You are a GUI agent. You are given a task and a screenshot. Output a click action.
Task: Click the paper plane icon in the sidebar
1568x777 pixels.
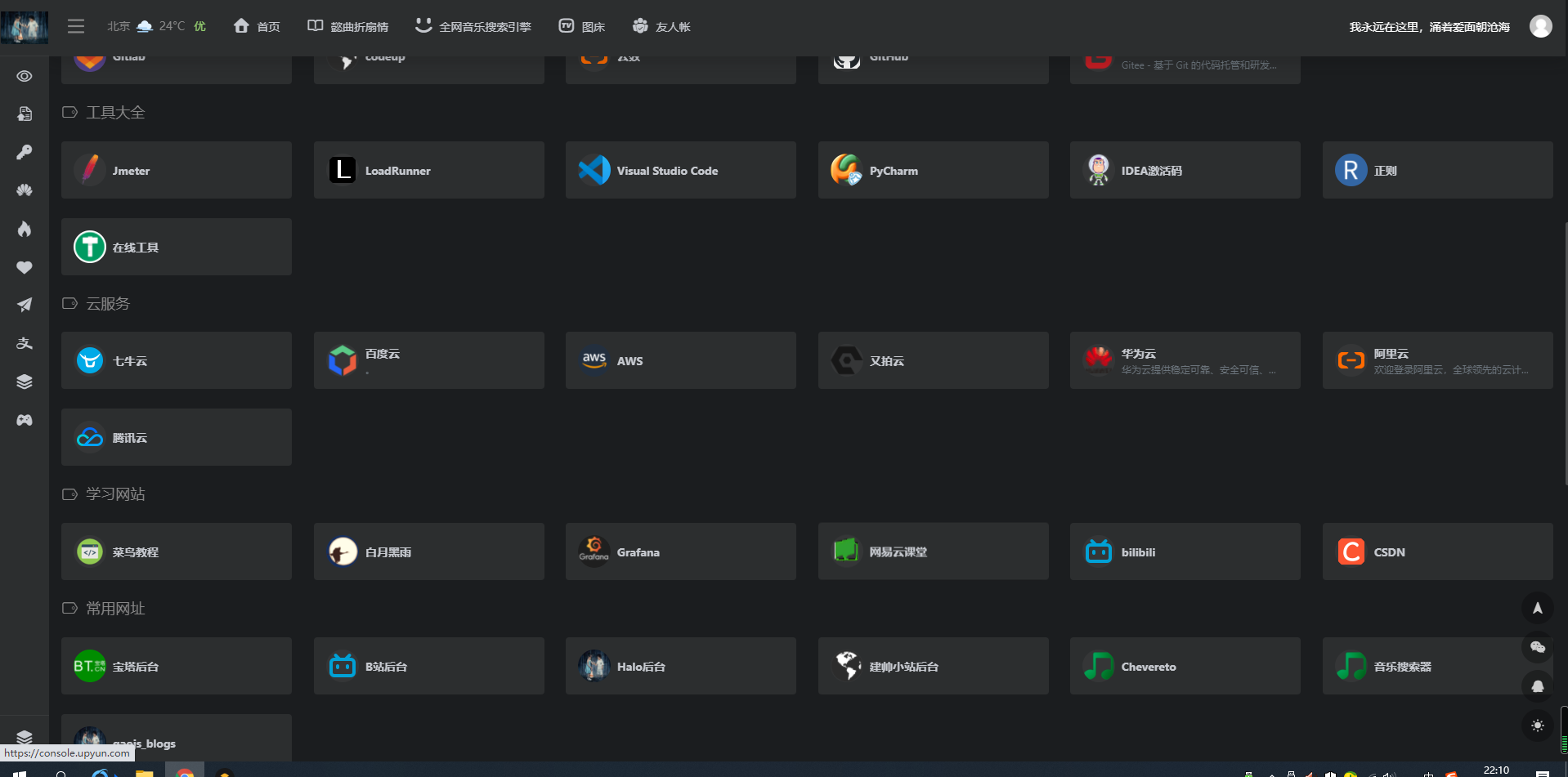tap(25, 305)
